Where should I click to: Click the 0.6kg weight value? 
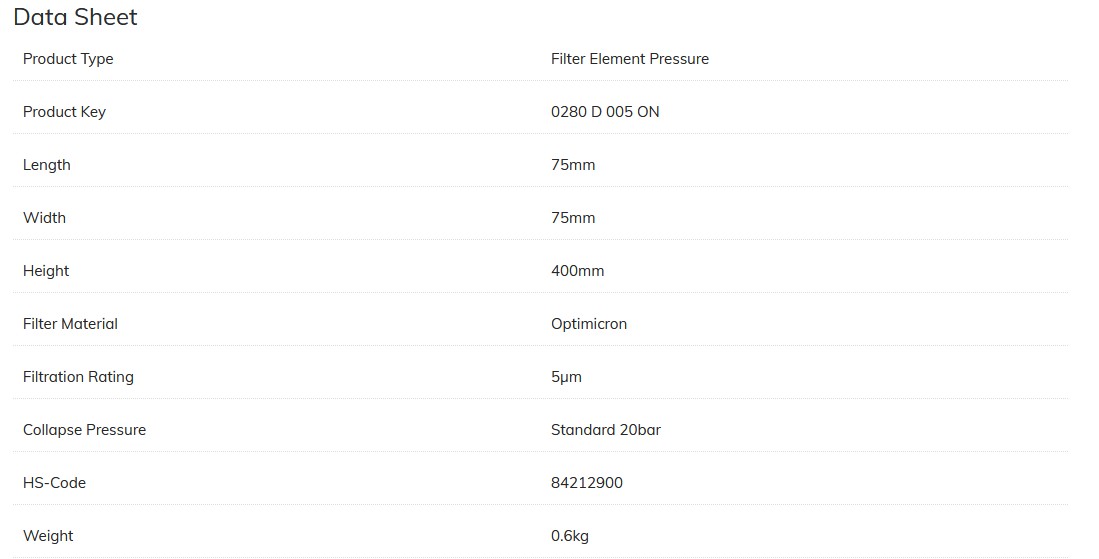point(569,536)
